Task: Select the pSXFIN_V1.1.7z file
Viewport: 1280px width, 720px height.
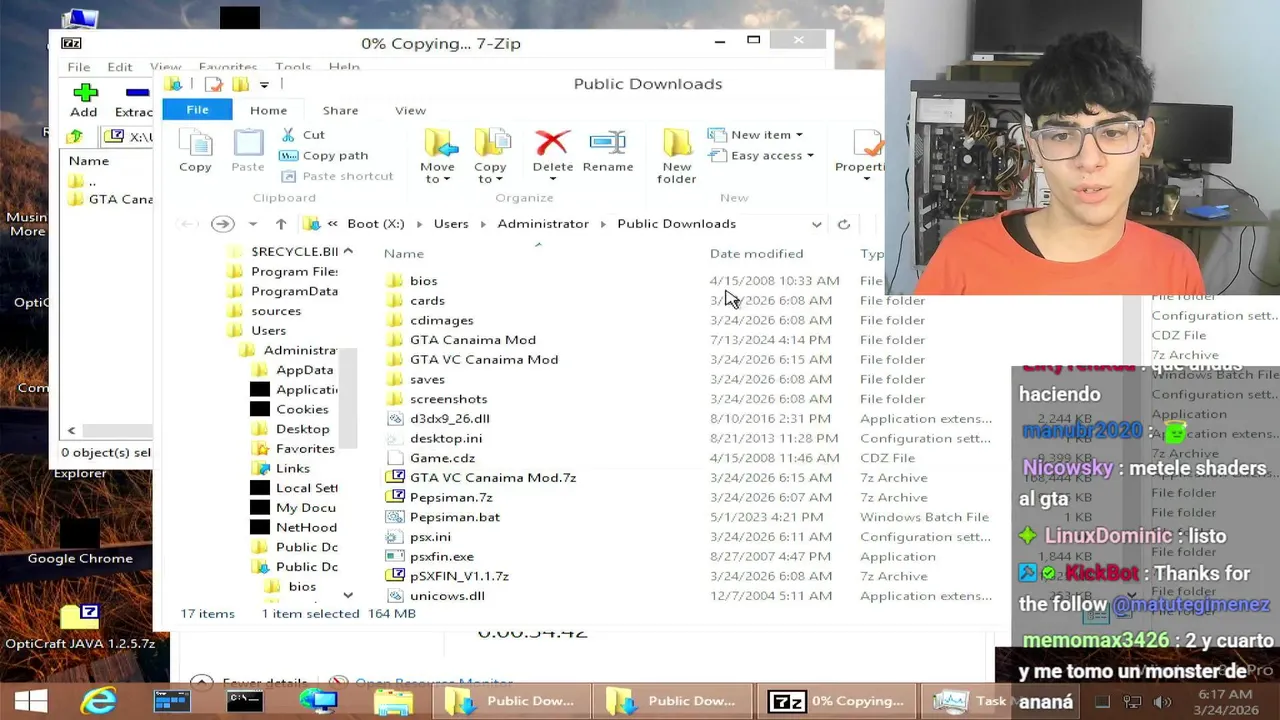Action: coord(459,576)
